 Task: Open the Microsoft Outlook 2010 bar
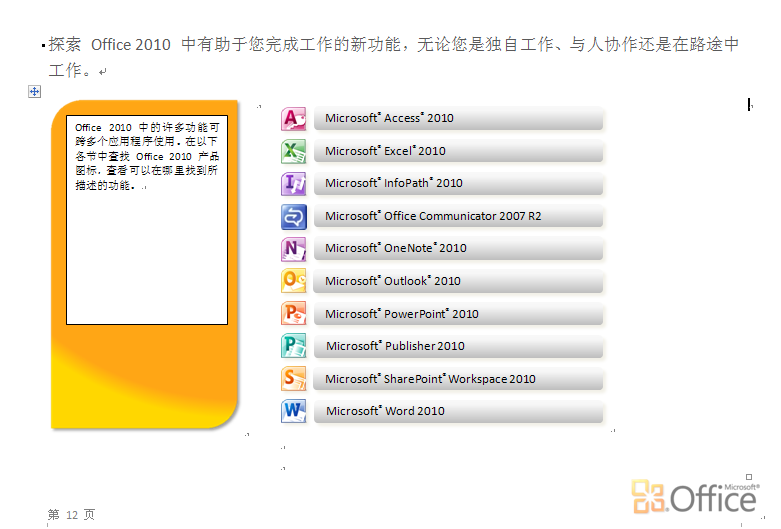coord(458,281)
